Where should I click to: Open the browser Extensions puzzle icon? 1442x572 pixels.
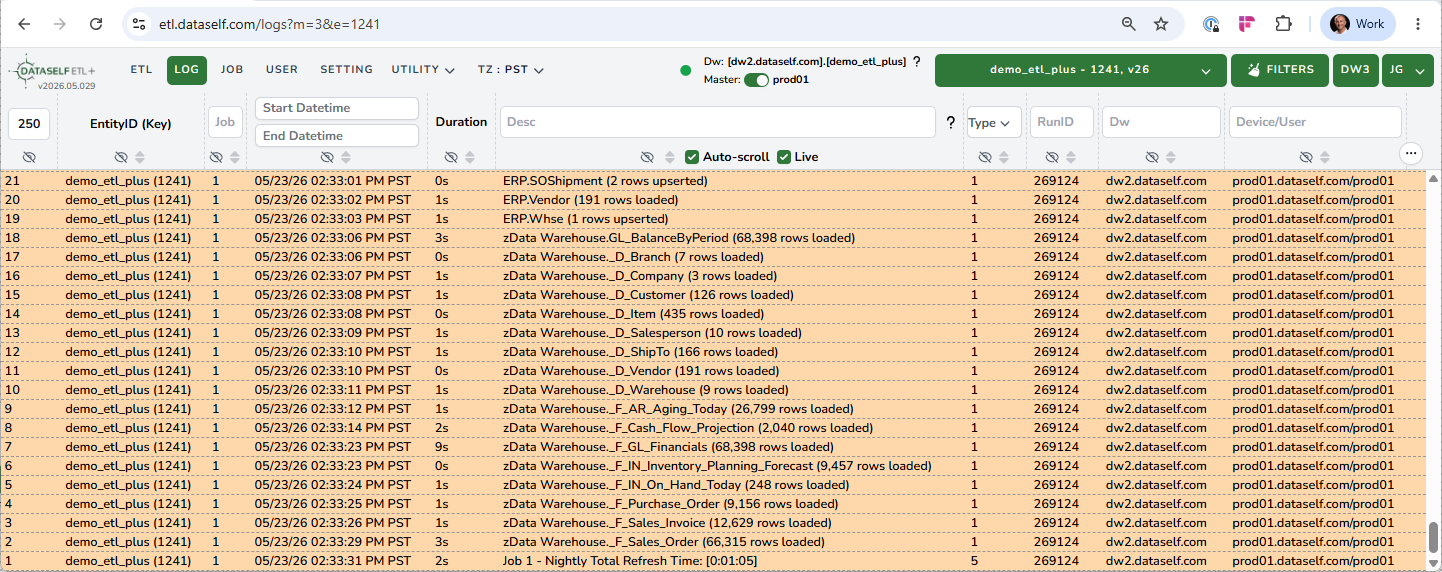tap(1283, 24)
